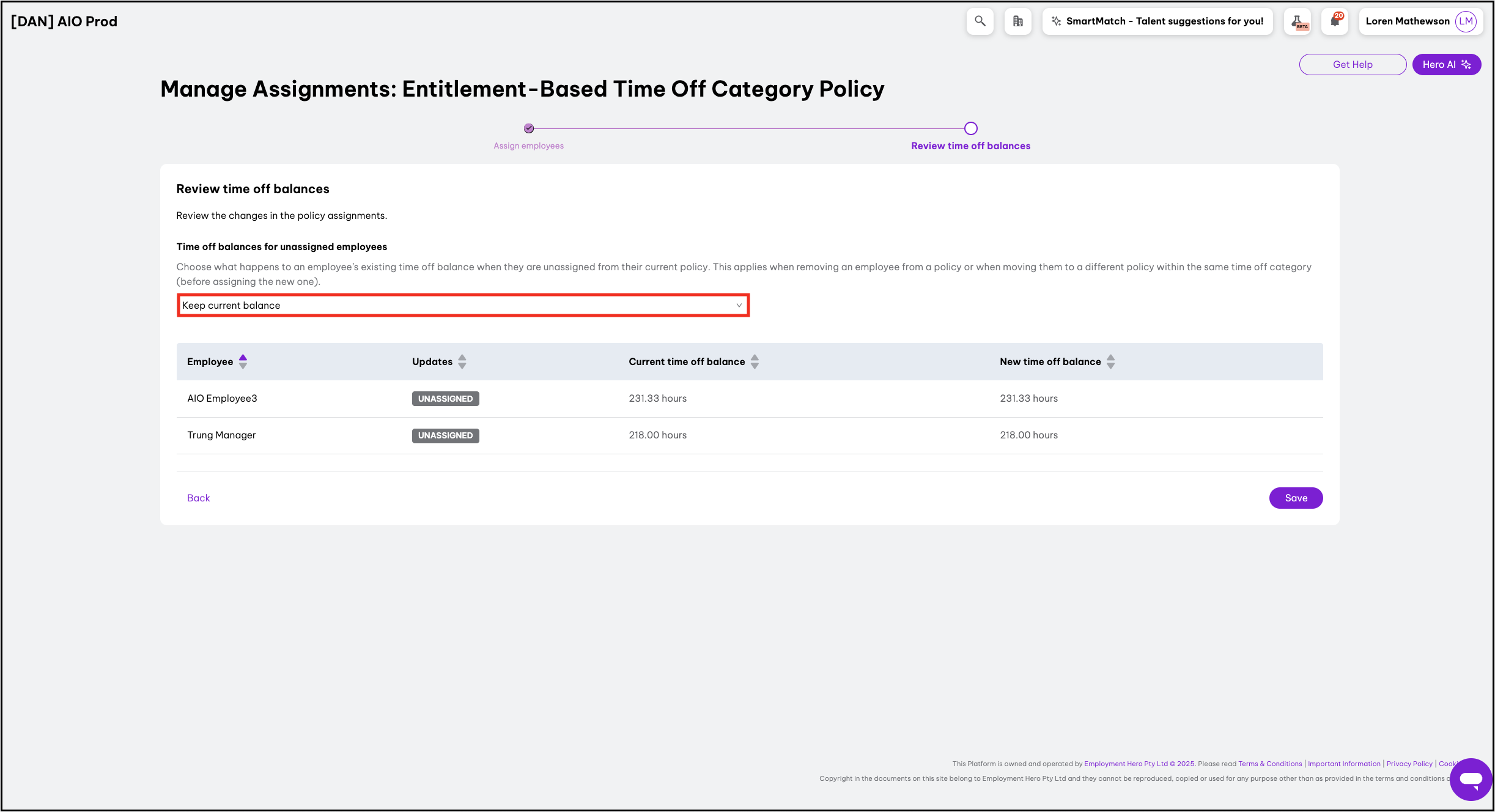Open SmartMatch talent suggestions
The image size is (1495, 812).
pyautogui.click(x=1157, y=21)
